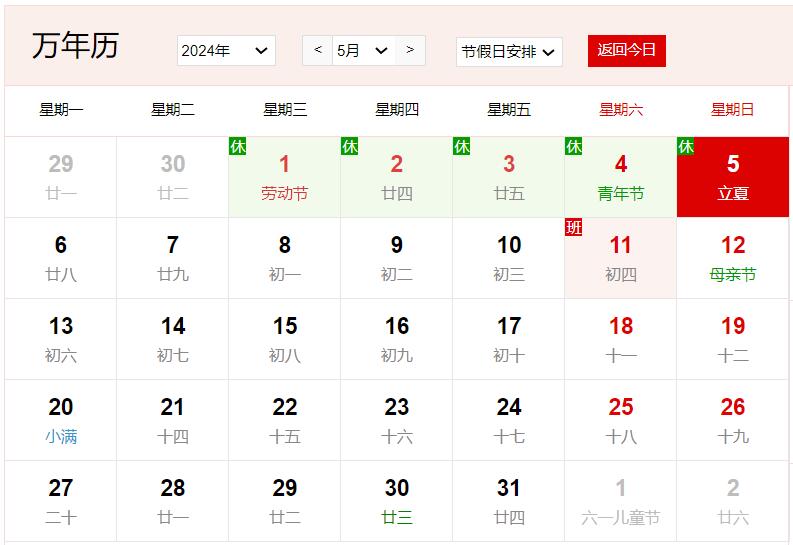Click the 返回今日 button
Screen dimensions: 793x545
626,50
